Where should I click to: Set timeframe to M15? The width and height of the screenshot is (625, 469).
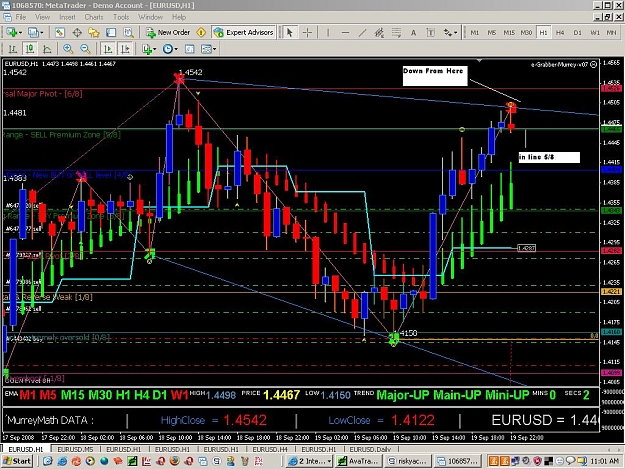coord(509,32)
